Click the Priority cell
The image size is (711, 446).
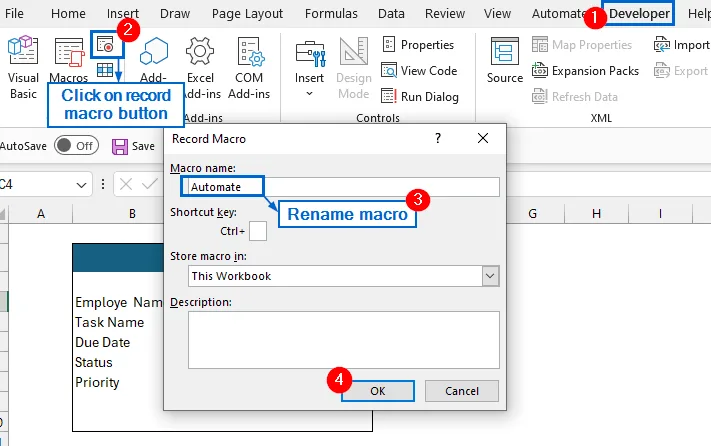[97, 382]
